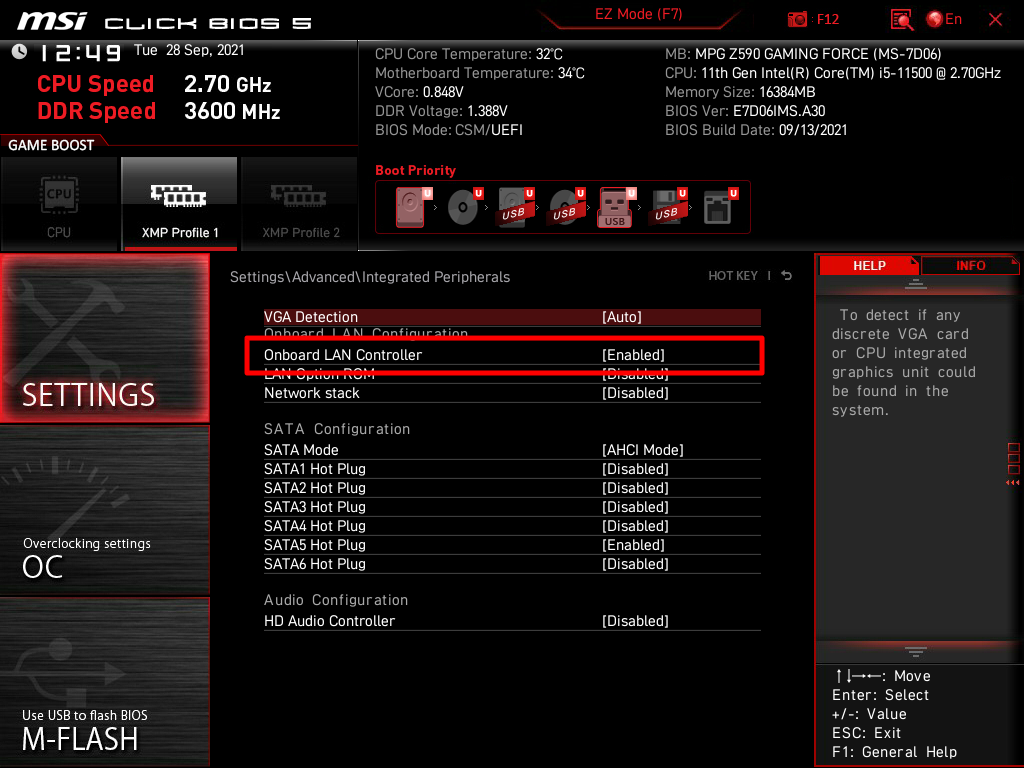
Task: Open the OC overclocking settings section
Action: pyautogui.click(x=104, y=510)
